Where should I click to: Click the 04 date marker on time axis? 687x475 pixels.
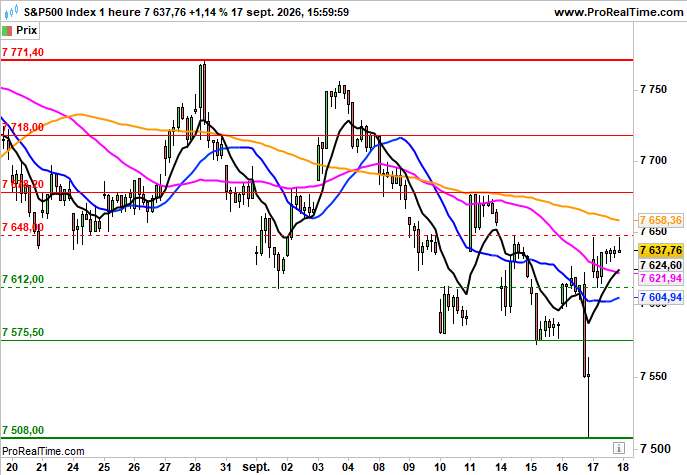point(348,467)
